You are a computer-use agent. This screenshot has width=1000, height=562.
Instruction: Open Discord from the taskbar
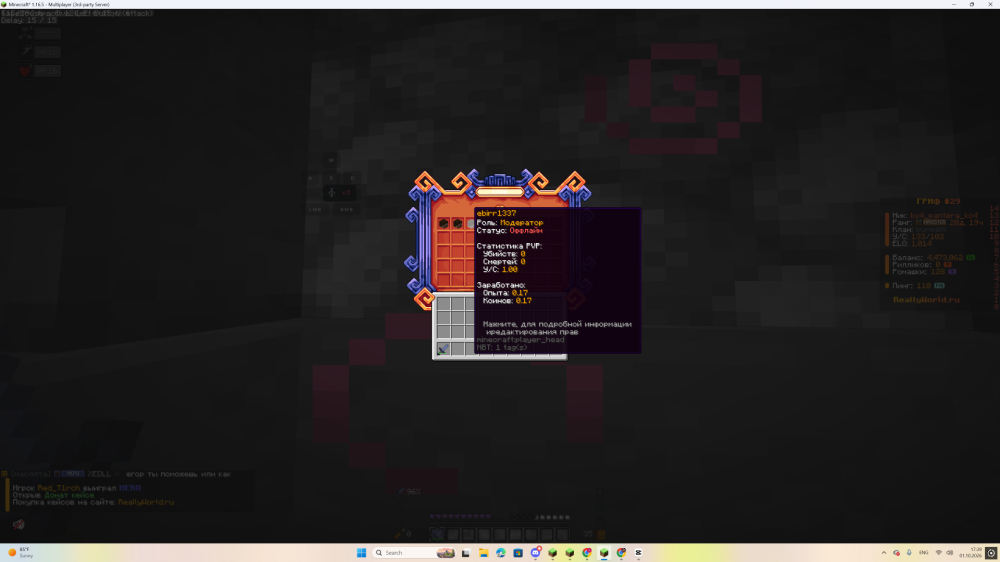pyautogui.click(x=536, y=552)
